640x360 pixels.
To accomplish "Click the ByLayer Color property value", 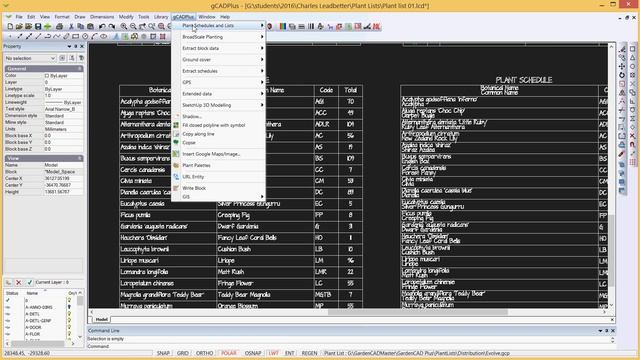I will [x=63, y=76].
